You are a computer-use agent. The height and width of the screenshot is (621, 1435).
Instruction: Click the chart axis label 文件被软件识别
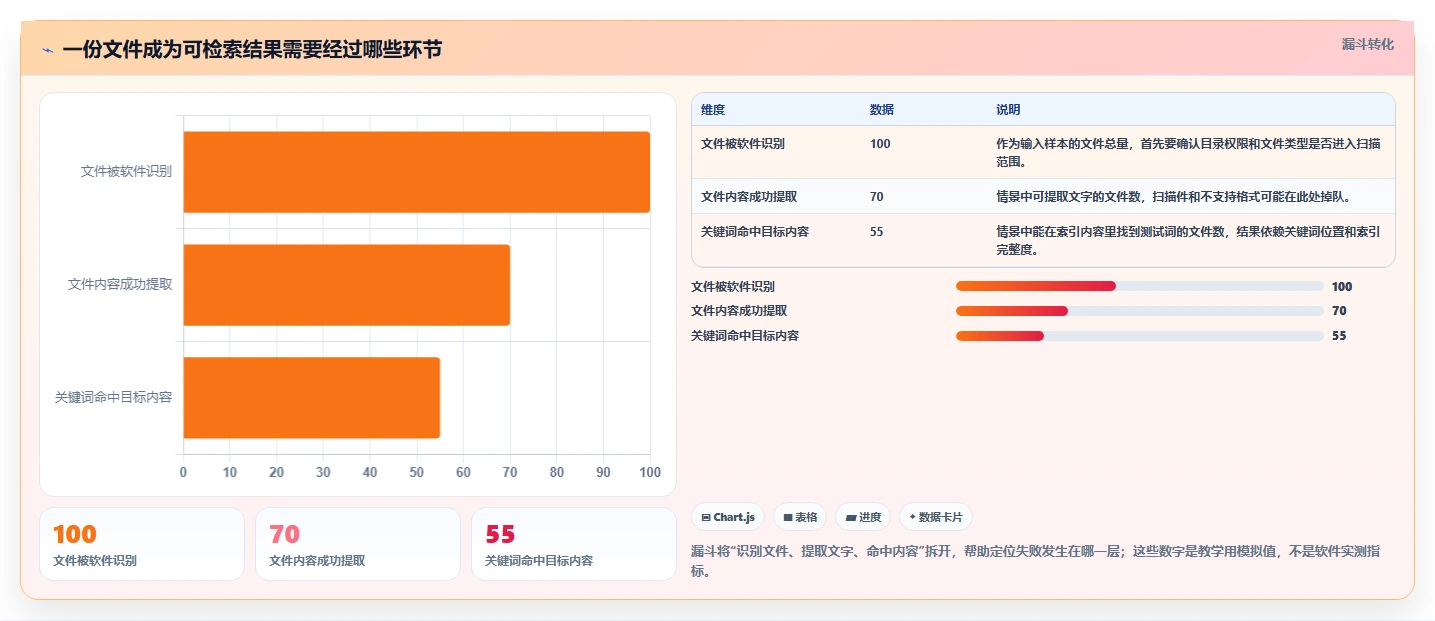point(126,171)
